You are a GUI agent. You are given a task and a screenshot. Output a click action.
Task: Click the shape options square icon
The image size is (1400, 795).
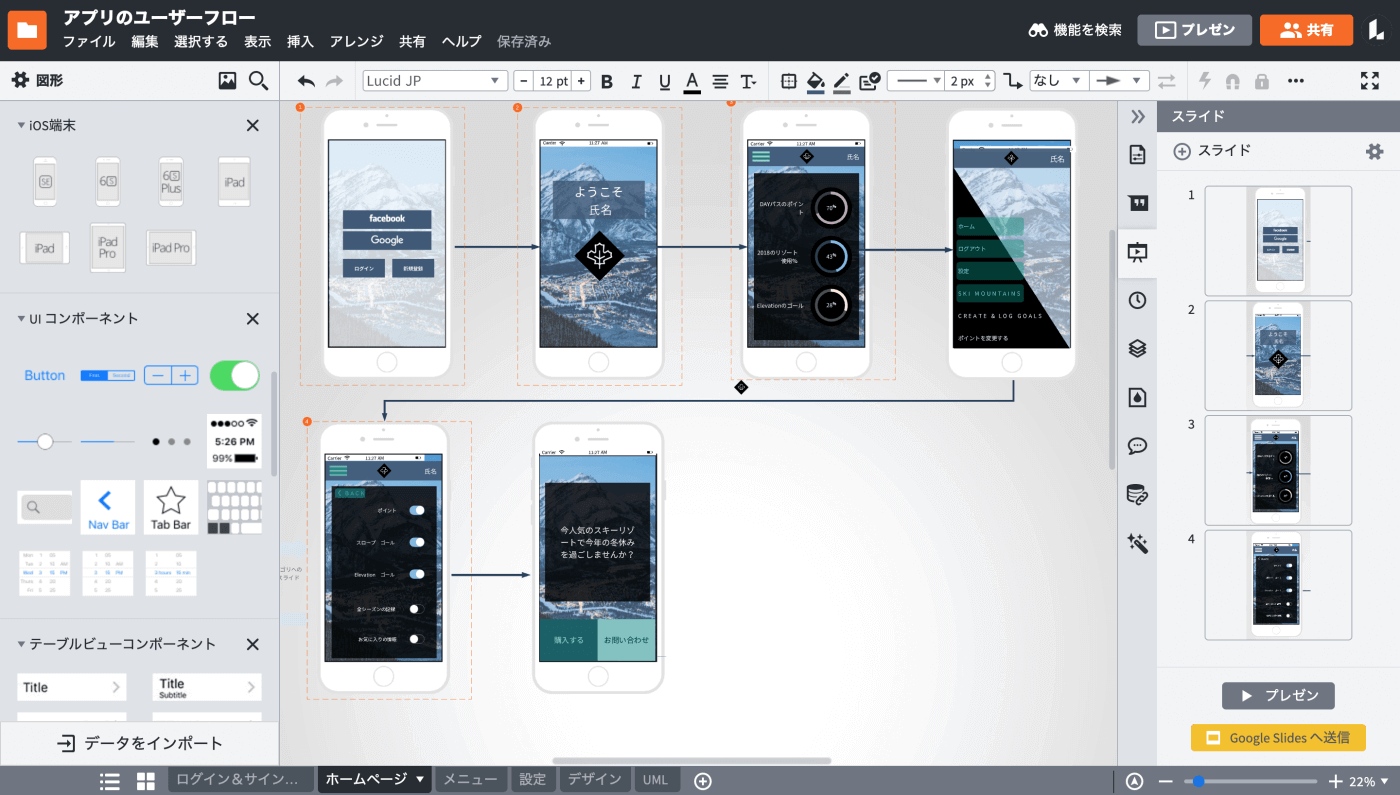[788, 81]
